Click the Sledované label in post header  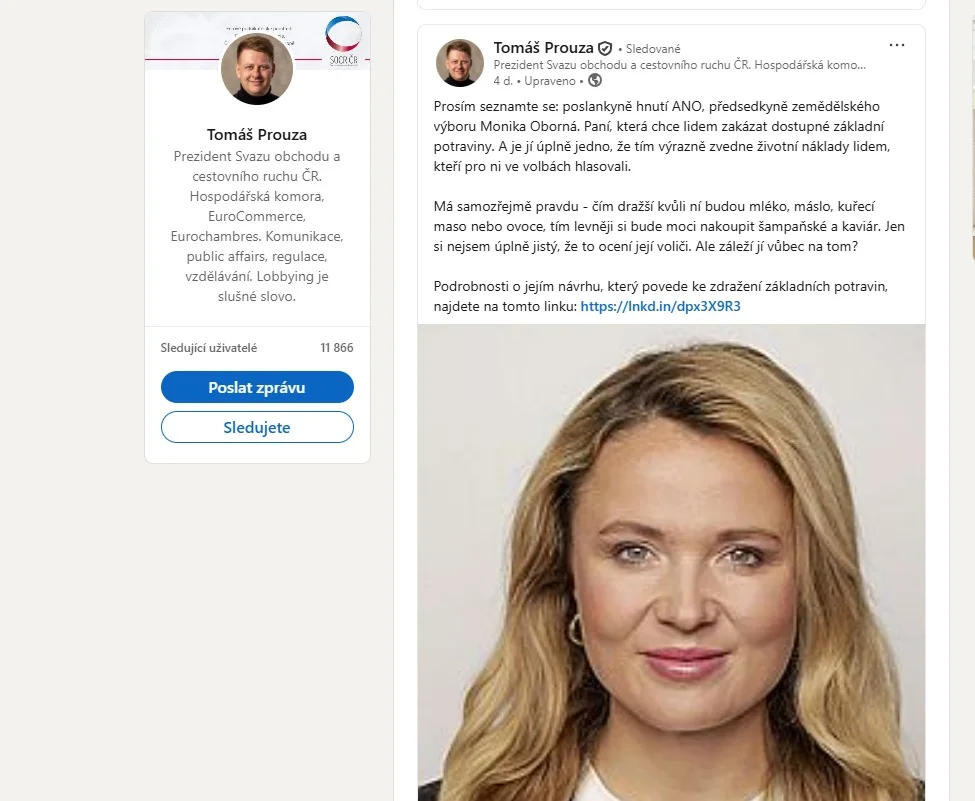point(653,49)
